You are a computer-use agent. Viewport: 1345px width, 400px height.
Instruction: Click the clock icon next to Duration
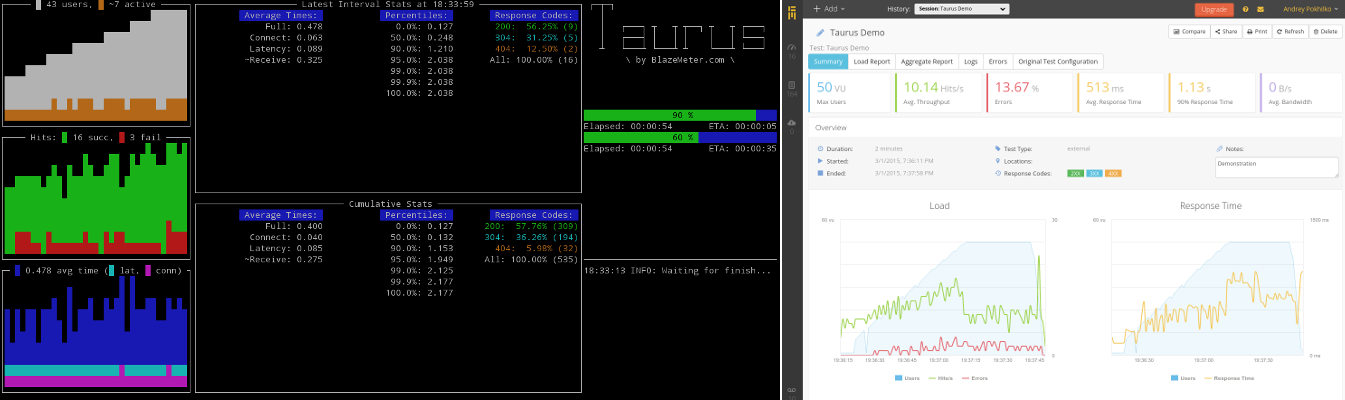[821, 148]
